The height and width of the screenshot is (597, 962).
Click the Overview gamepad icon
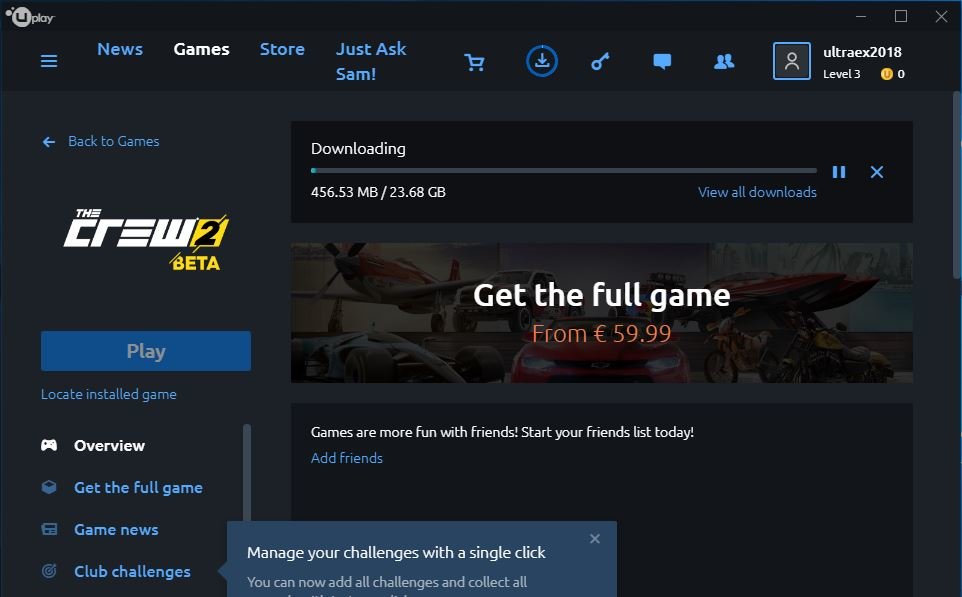point(49,445)
